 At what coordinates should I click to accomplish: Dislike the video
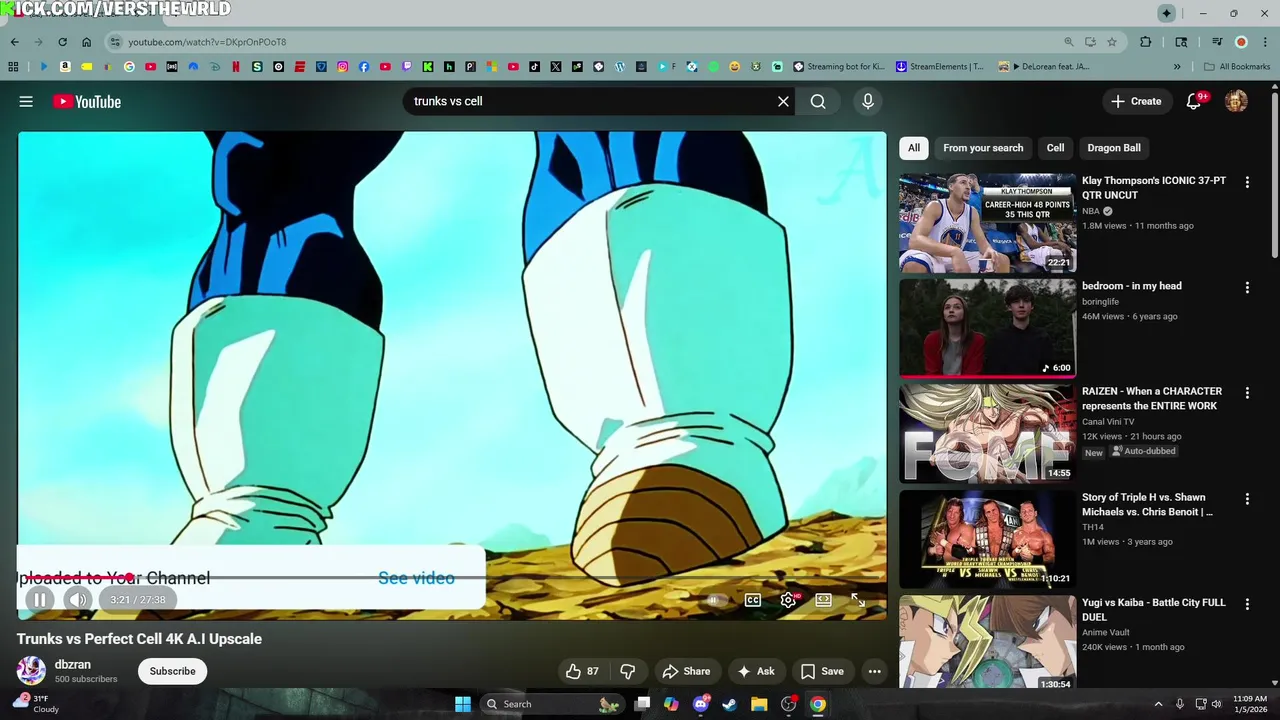tap(628, 671)
